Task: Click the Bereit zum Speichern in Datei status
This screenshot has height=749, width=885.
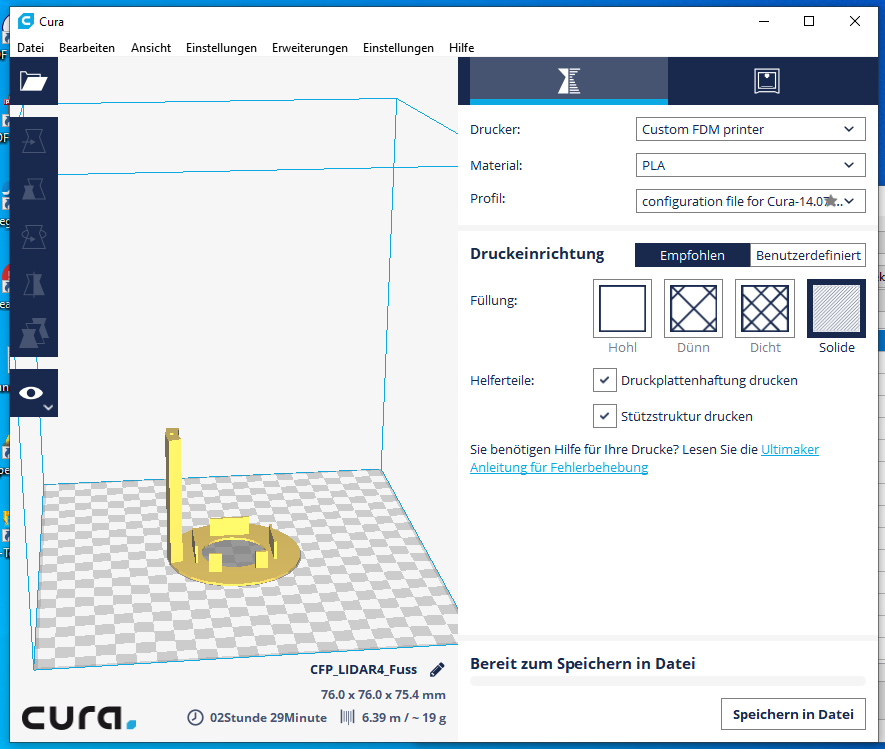Action: [582, 664]
